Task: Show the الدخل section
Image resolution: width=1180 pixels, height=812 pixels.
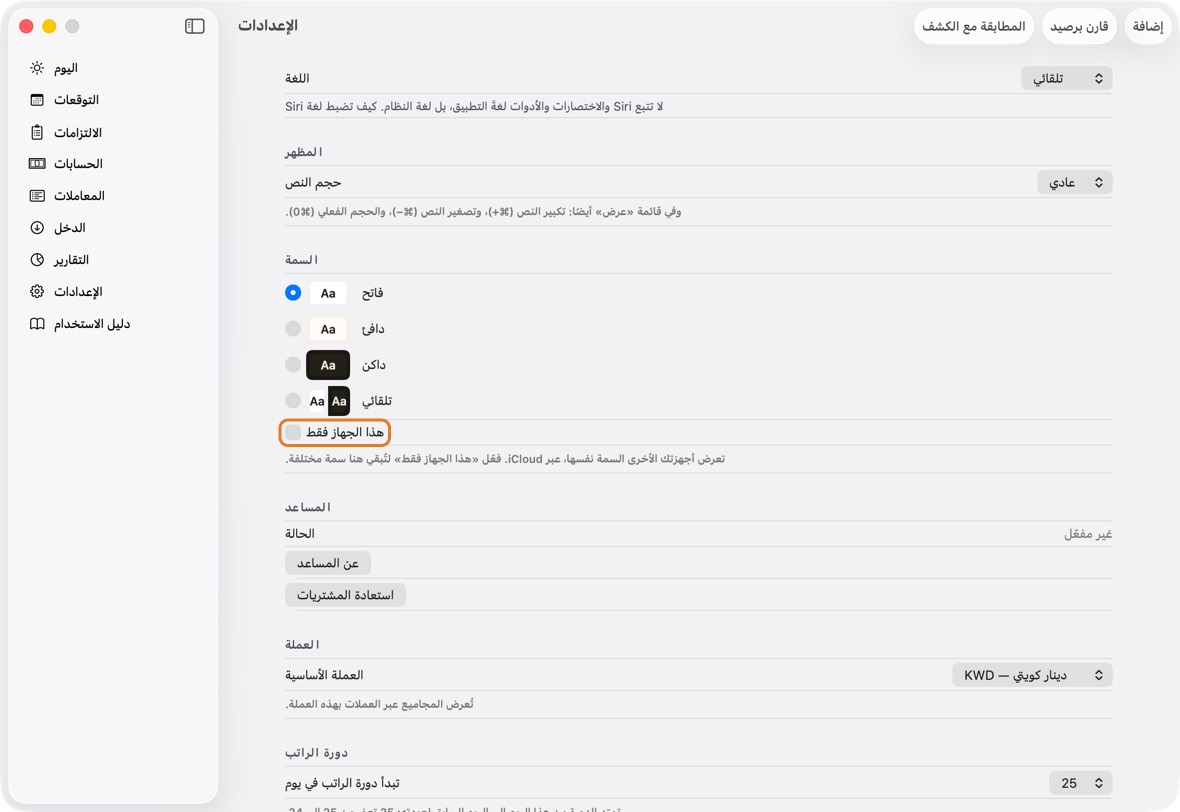Action: tap(113, 228)
